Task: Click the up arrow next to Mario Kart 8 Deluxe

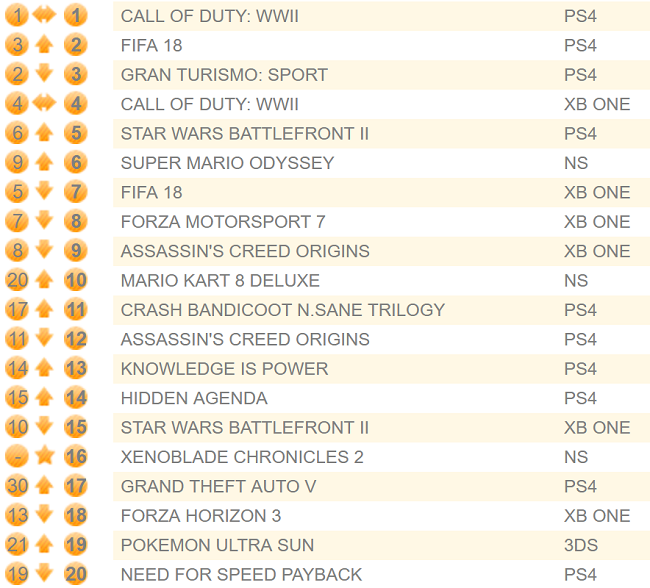Action: 44,280
